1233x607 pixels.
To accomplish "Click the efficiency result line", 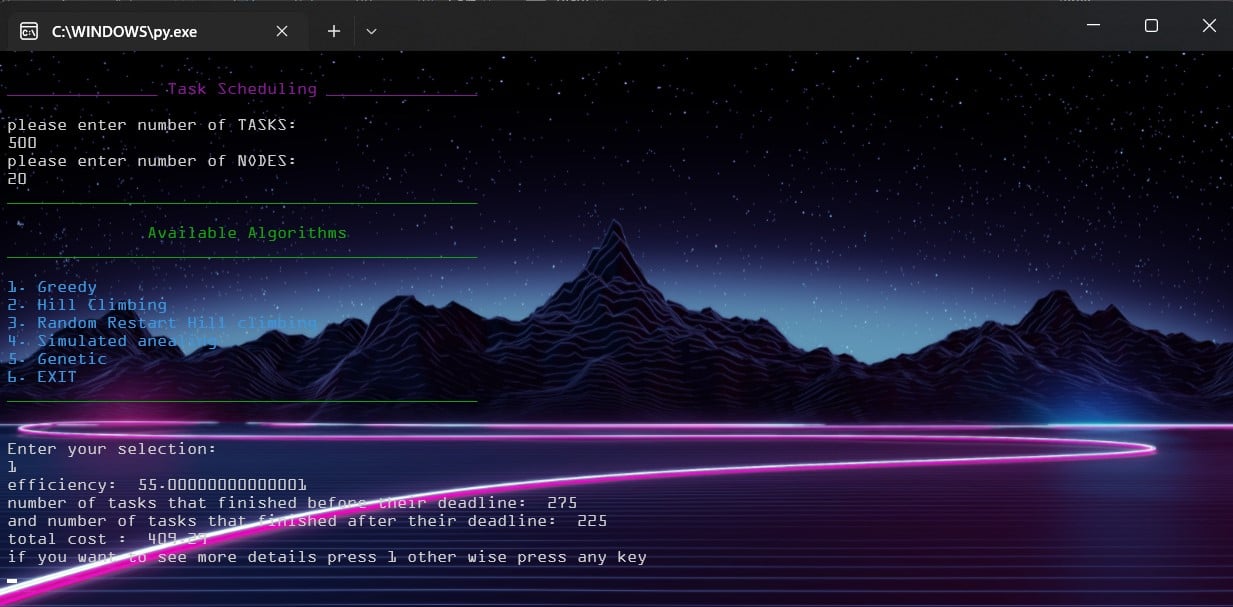I will [157, 485].
